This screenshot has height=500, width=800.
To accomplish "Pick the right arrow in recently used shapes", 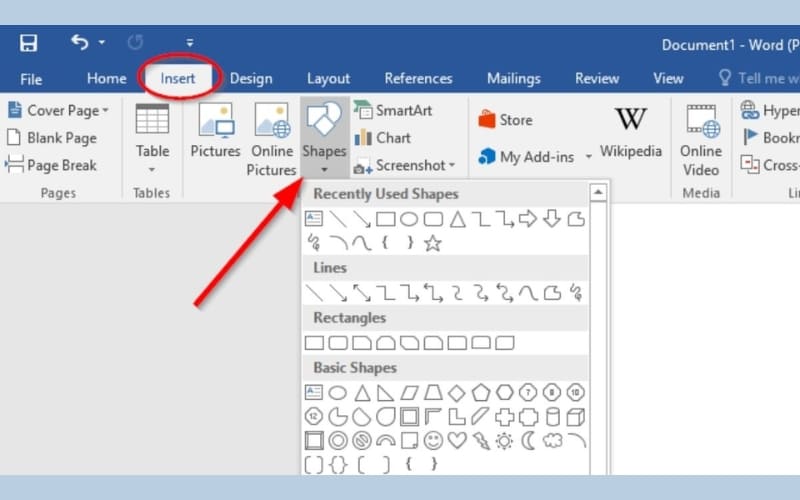I will tap(528, 219).
